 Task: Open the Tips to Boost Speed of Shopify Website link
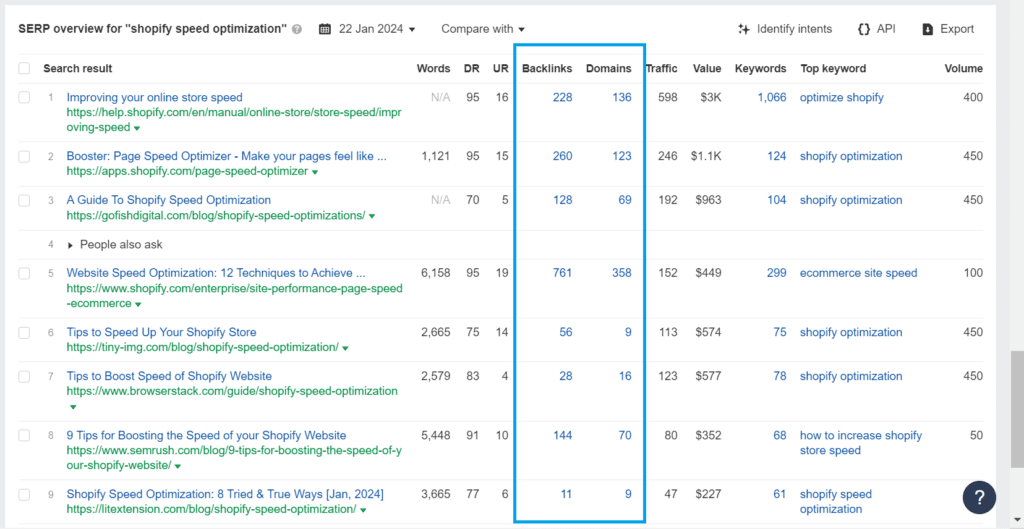click(169, 376)
